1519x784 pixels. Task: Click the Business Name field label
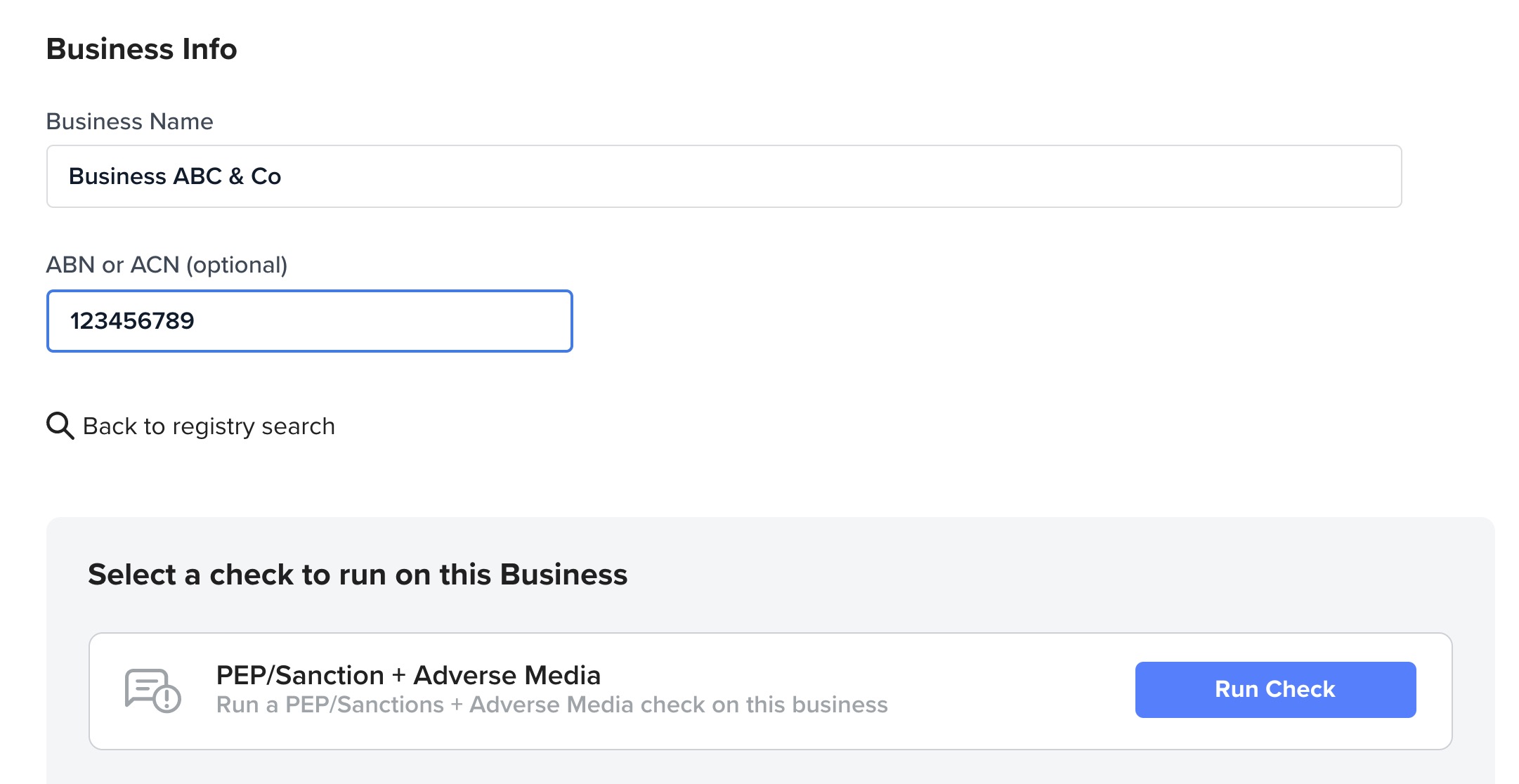click(129, 122)
